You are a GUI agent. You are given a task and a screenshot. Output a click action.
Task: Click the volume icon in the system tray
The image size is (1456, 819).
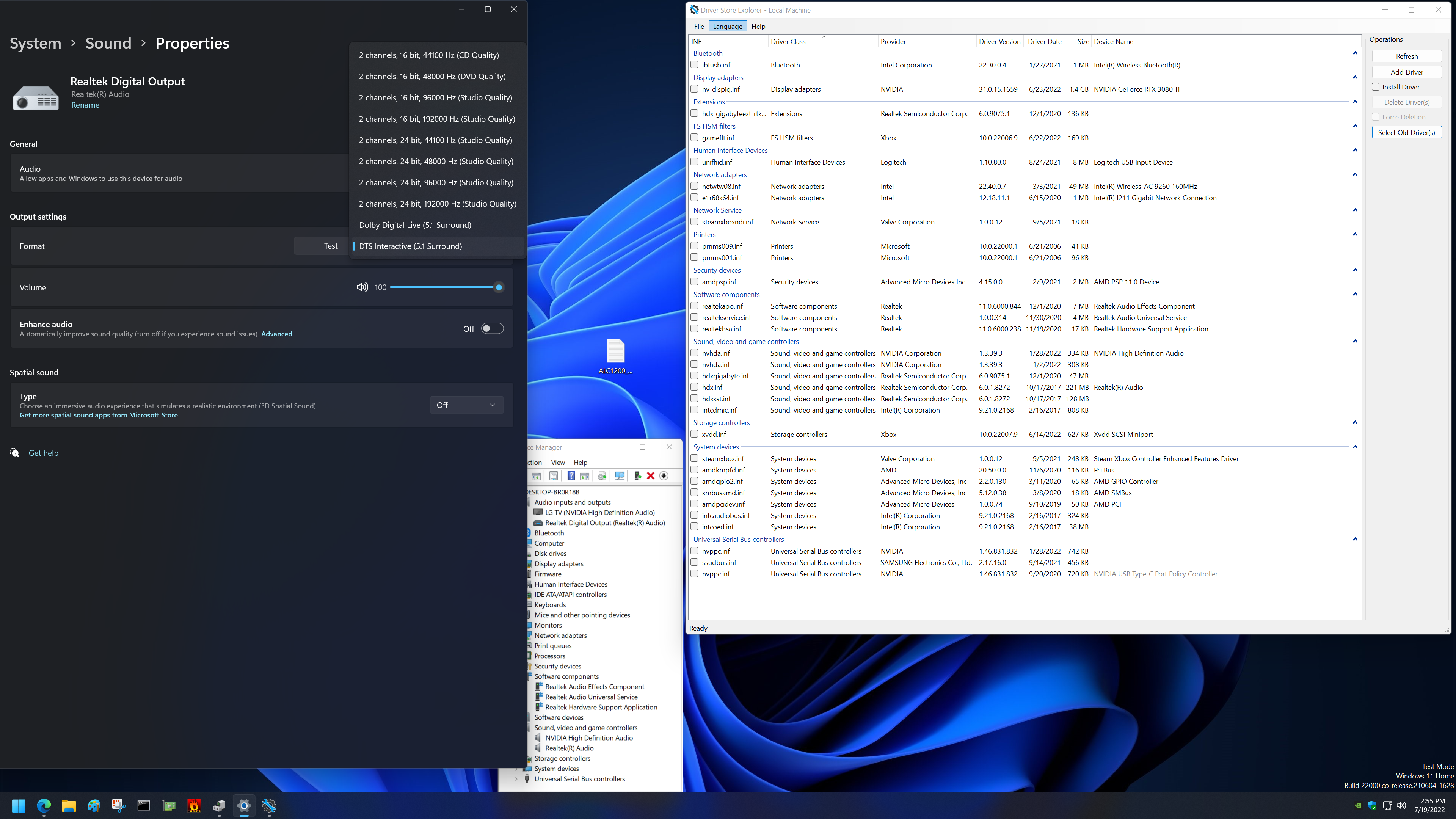[1401, 805]
